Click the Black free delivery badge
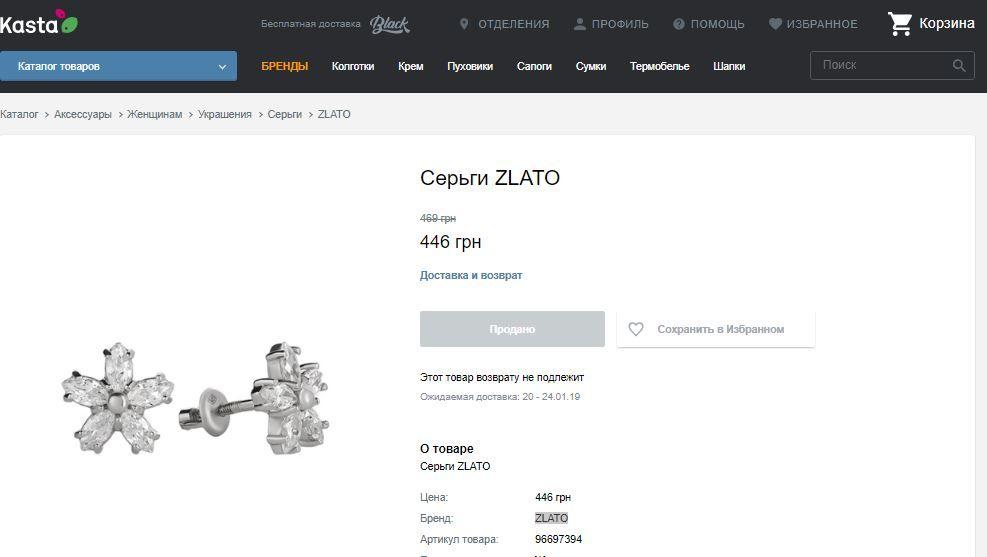Image resolution: width=987 pixels, height=557 pixels. 389,24
